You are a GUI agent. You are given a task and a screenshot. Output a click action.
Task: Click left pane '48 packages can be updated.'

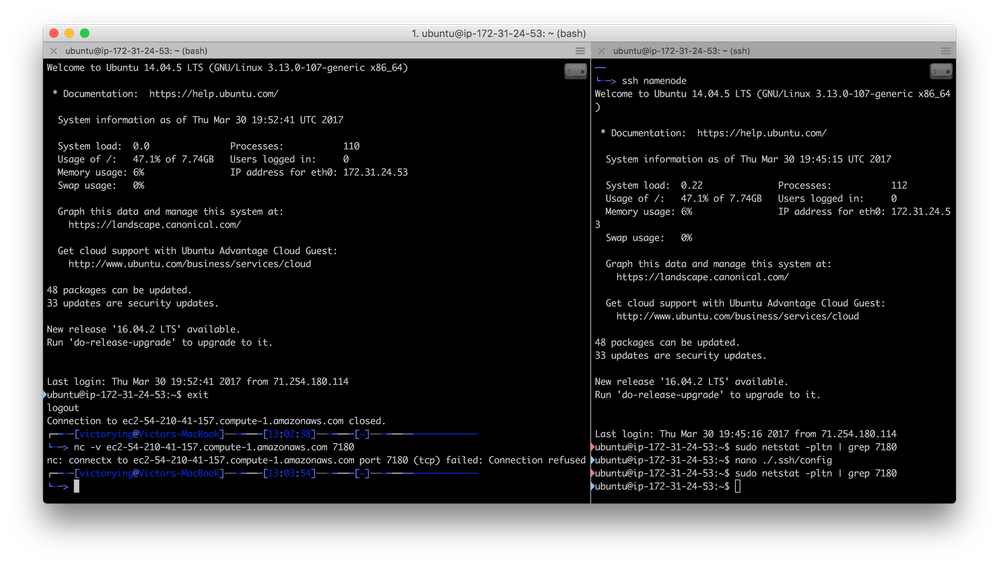119,290
